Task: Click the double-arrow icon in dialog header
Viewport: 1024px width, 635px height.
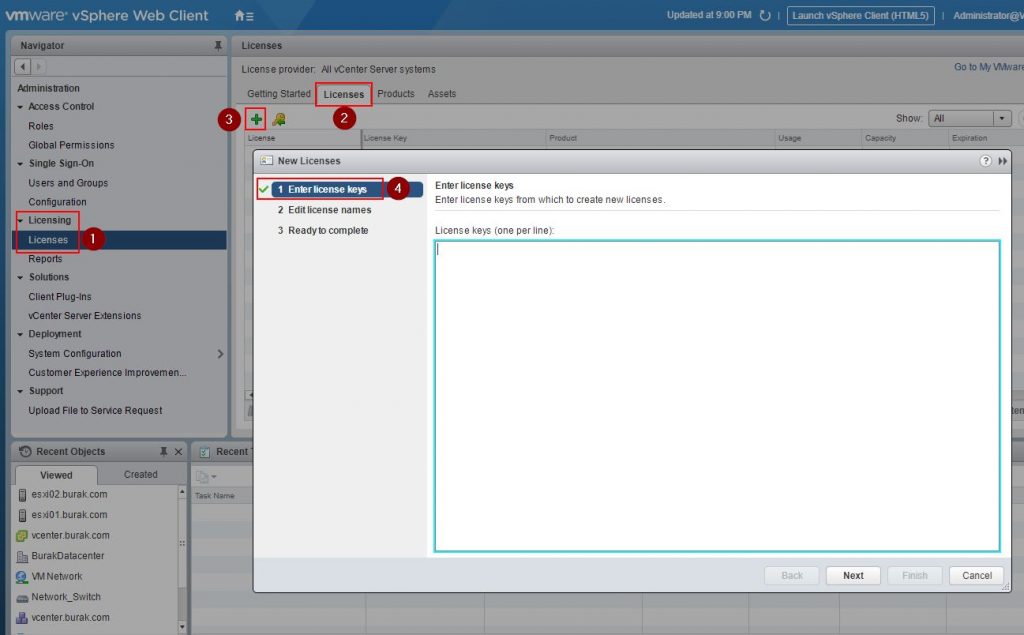Action: click(x=1003, y=161)
